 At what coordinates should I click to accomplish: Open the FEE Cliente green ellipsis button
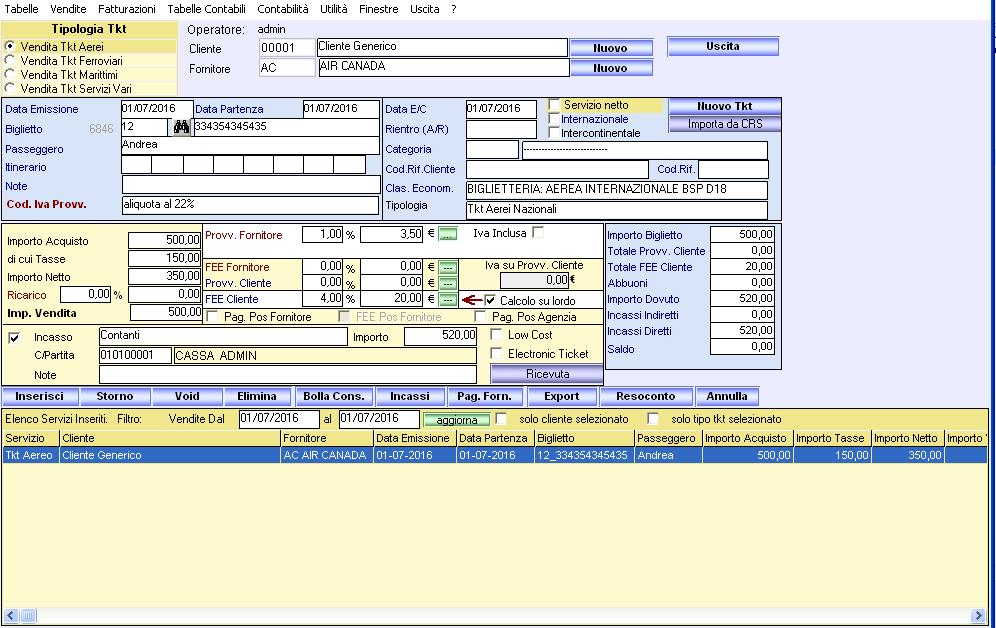point(447,300)
